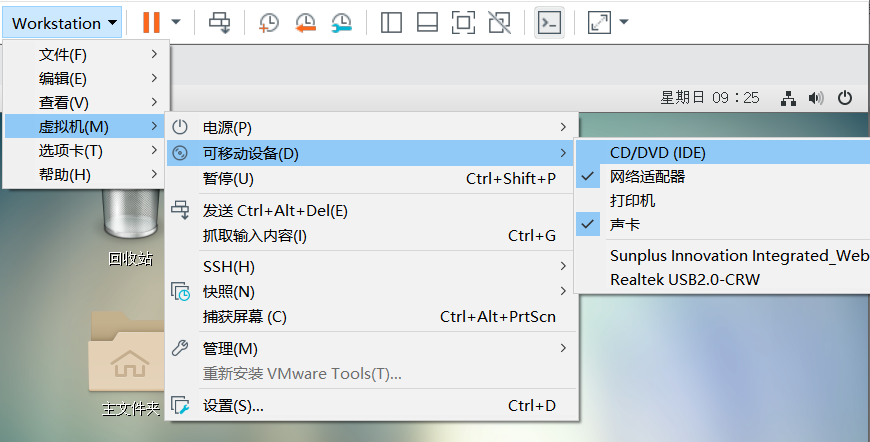Choose 暂停(U) from the menu
Screen dimensions: 870x442
click(372, 179)
